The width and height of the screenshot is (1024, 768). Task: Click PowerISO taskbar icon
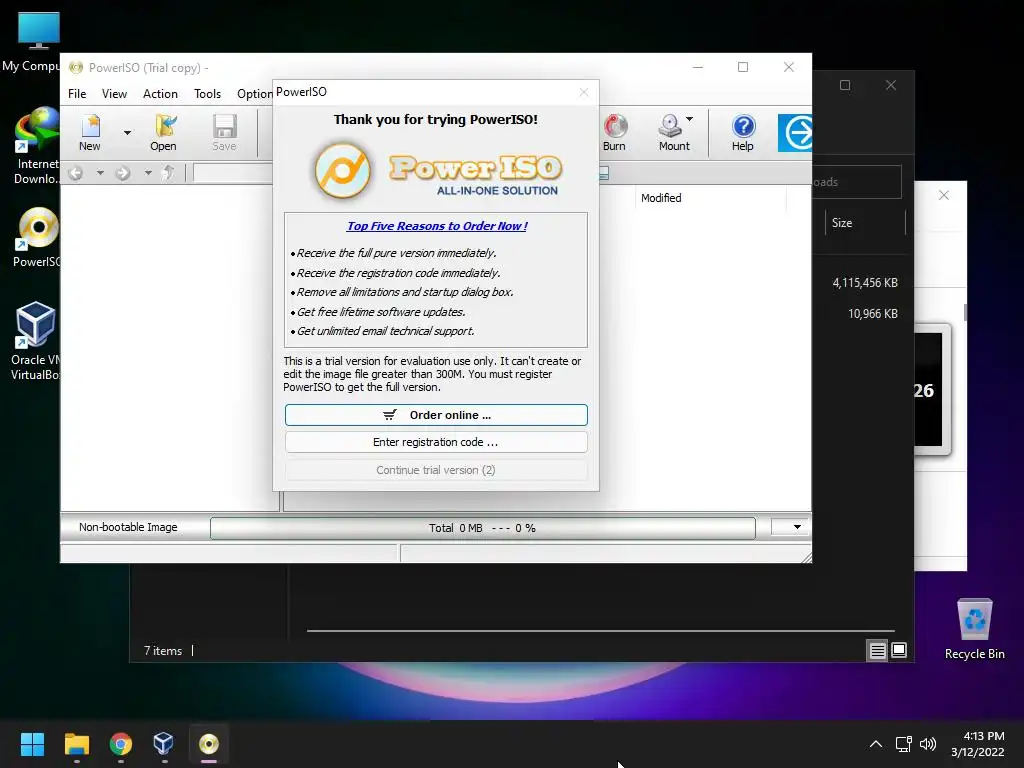coord(208,744)
